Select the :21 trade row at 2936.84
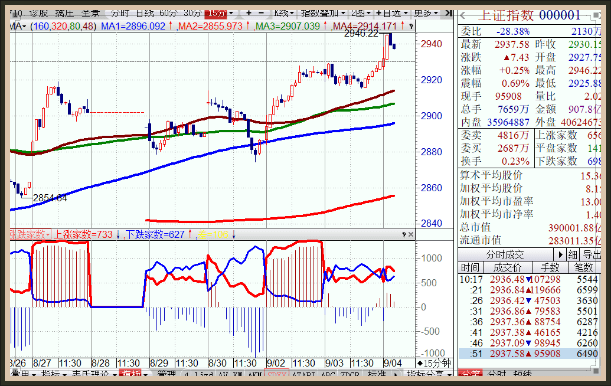The width and height of the screenshot is (611, 386). 529,290
